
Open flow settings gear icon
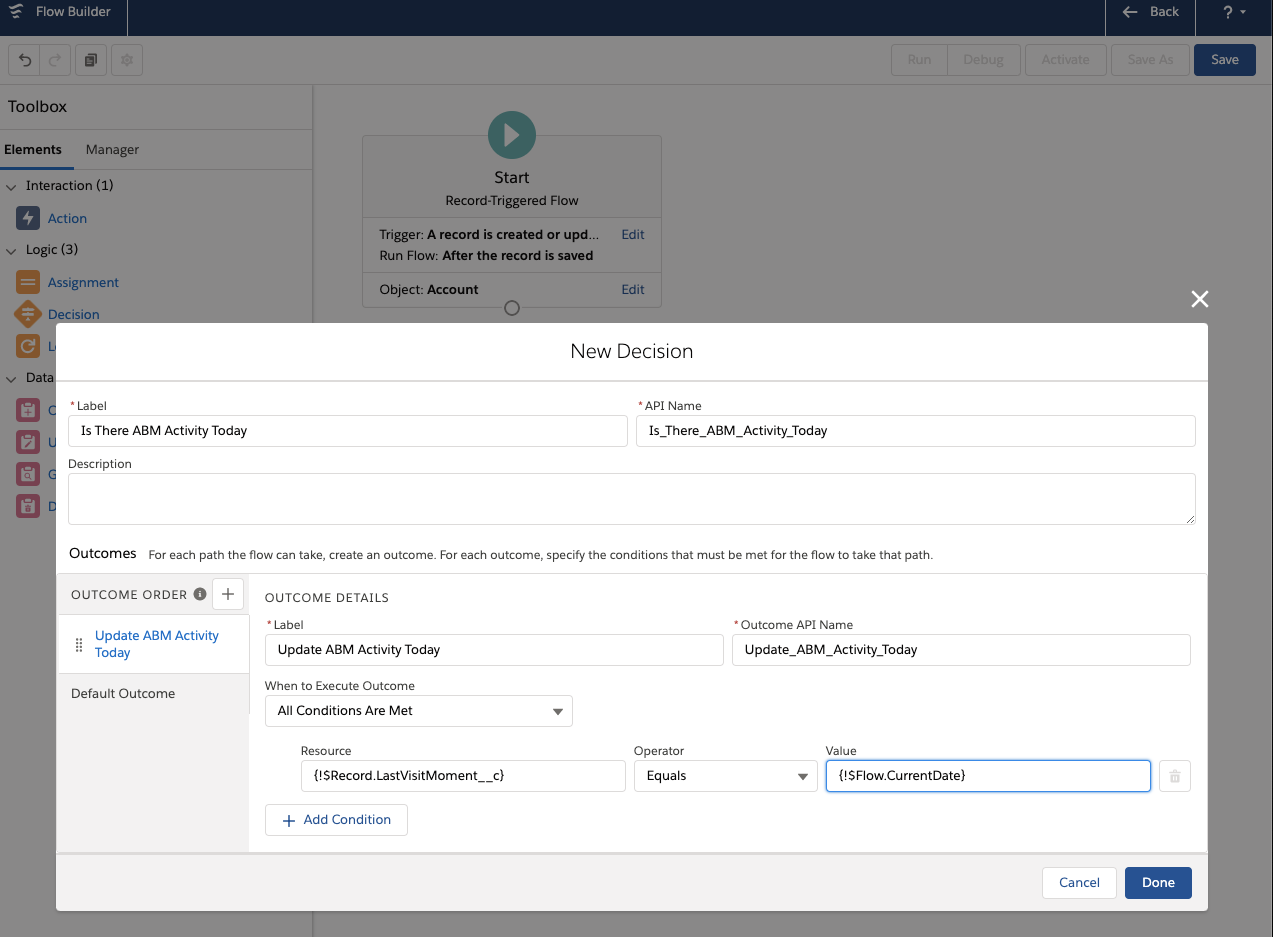[x=127, y=60]
